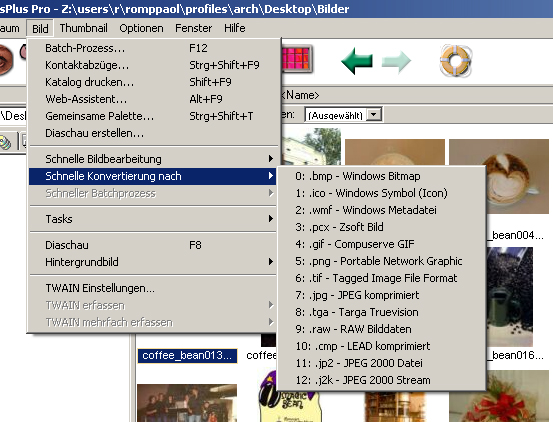Open the (Ausgewählt) dropdown arrow
This screenshot has height=422, width=553.
tap(374, 115)
